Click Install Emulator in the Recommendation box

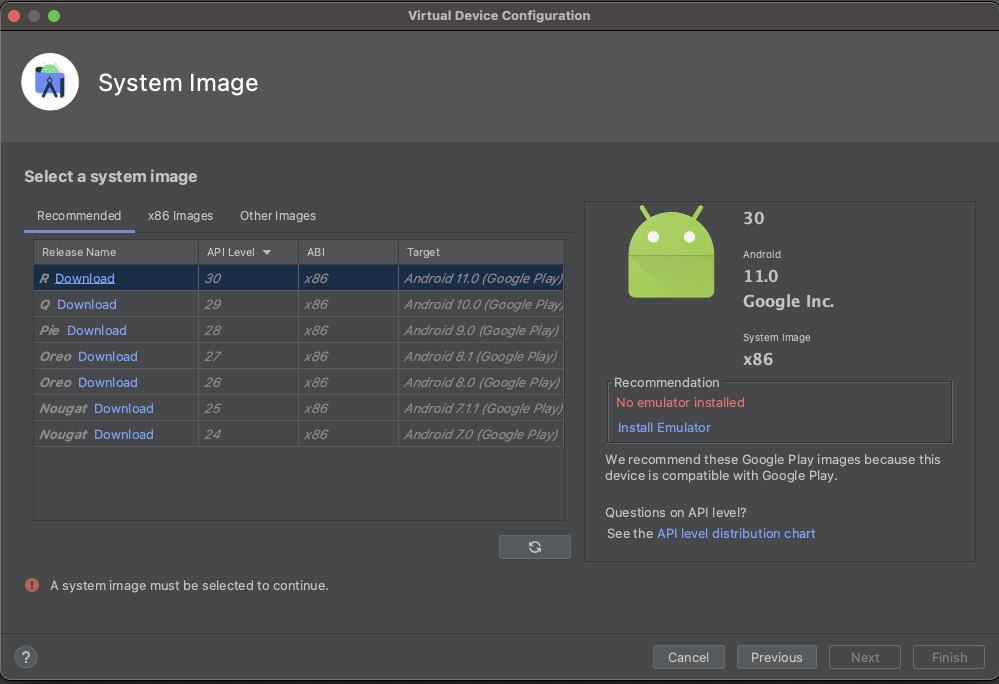click(x=663, y=427)
